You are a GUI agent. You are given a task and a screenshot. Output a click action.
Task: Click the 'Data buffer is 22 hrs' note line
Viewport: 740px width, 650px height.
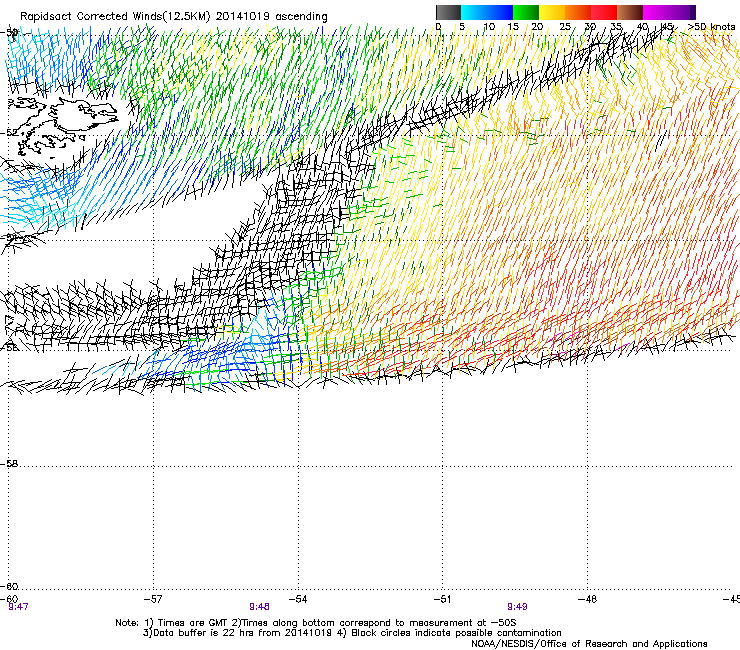(352, 633)
